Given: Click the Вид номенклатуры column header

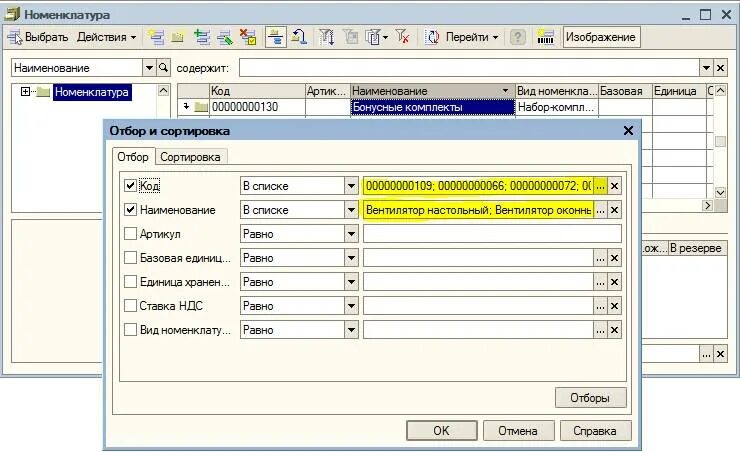Looking at the screenshot, I should [556, 91].
